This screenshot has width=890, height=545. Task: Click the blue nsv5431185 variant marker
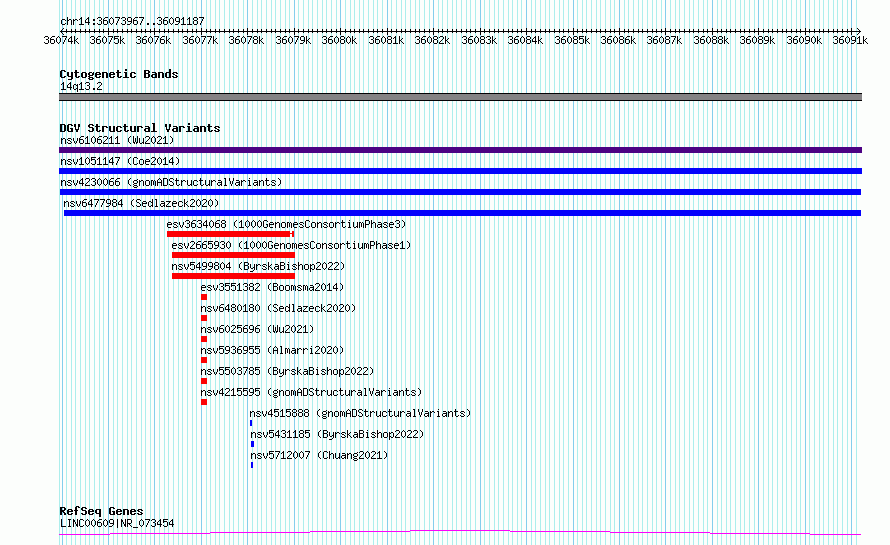(x=252, y=444)
